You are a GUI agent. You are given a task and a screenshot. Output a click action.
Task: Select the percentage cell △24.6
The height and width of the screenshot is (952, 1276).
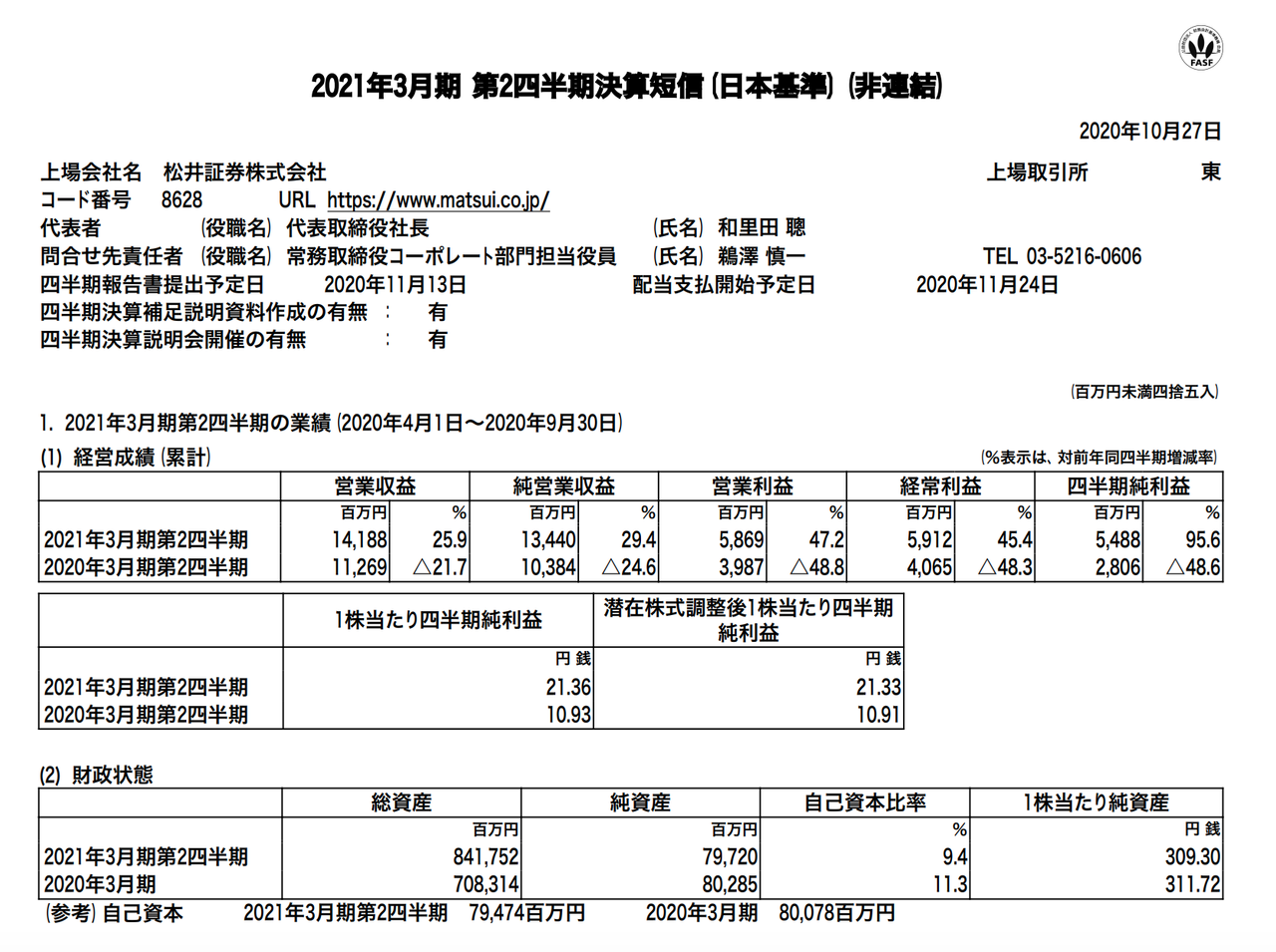[628, 568]
